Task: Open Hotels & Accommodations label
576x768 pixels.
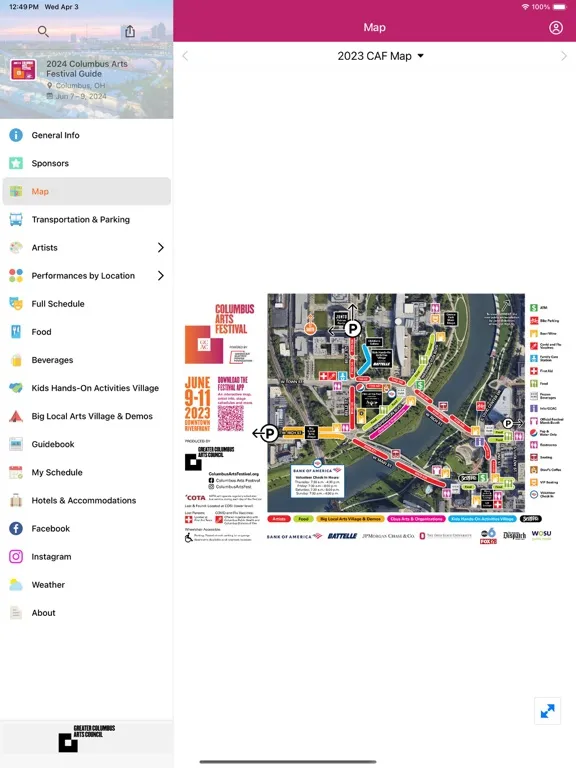Action: (84, 500)
